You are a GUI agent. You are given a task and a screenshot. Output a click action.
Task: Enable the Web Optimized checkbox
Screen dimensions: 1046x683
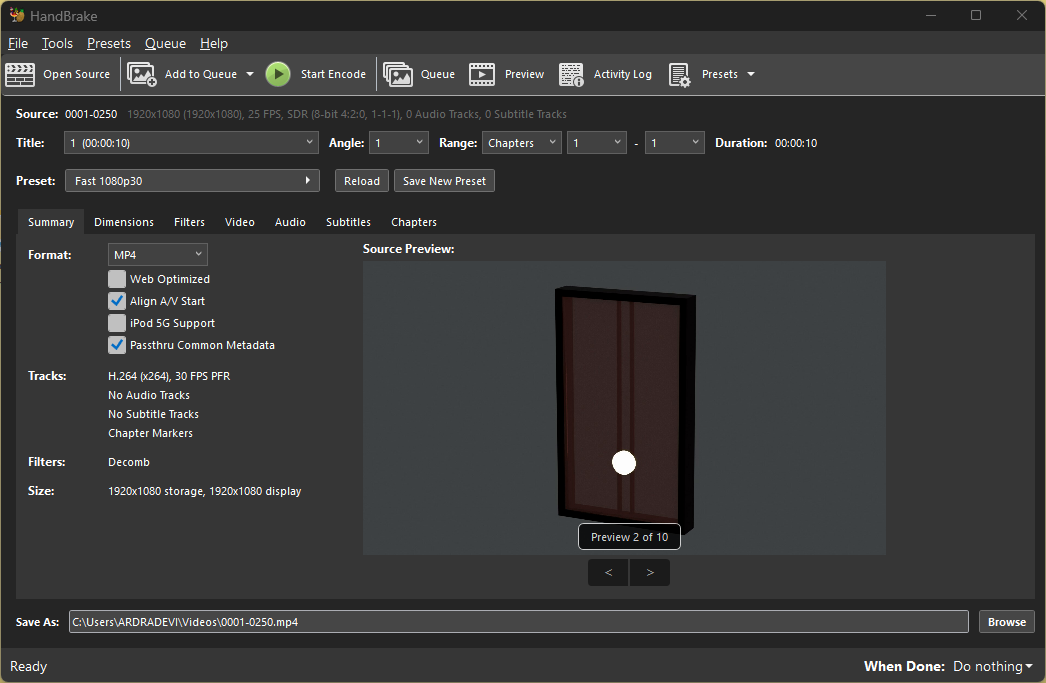pos(117,279)
